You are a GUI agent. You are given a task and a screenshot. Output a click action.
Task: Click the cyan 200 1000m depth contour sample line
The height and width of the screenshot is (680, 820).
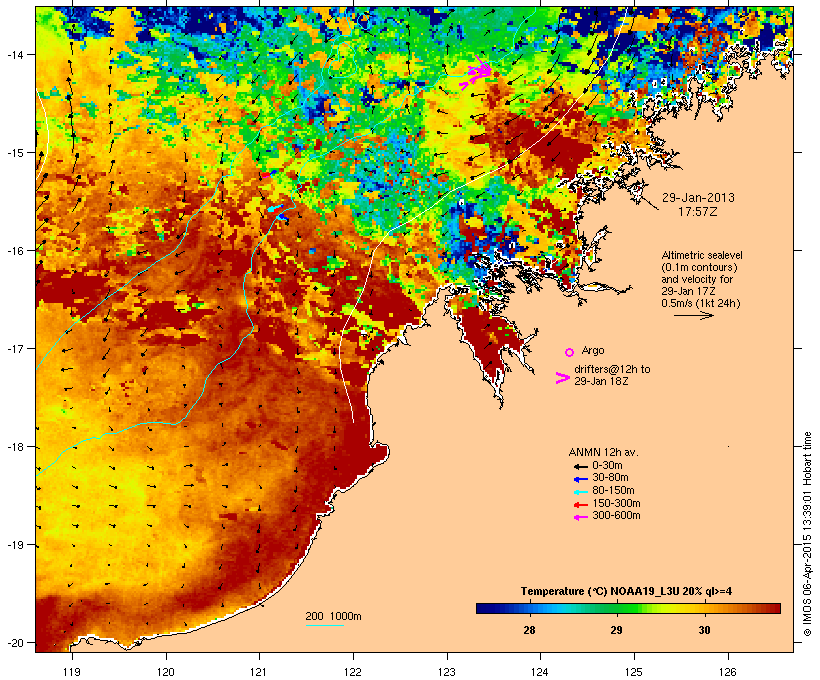tap(324, 625)
